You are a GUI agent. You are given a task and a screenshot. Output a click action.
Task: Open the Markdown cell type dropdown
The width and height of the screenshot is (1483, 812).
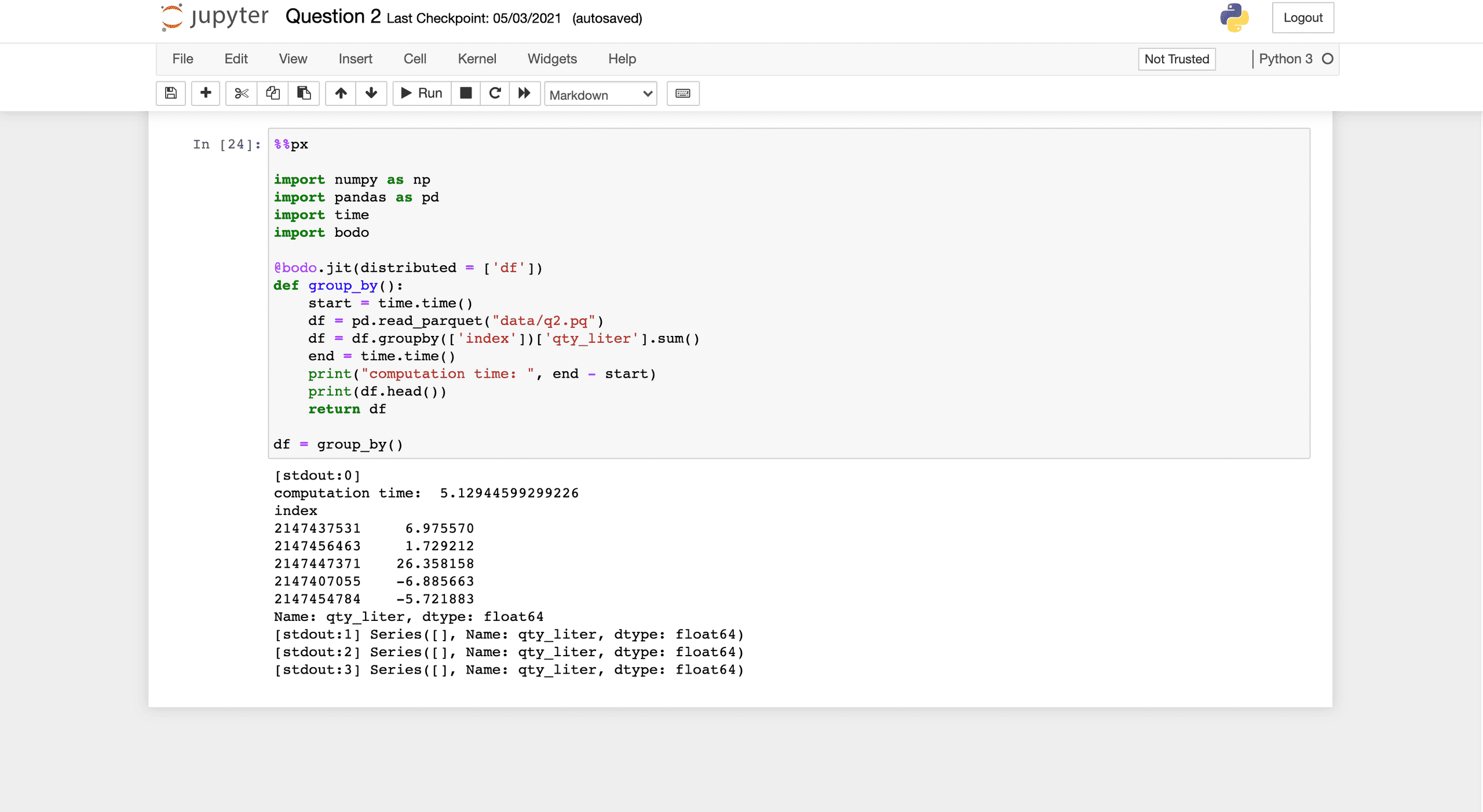pos(600,94)
